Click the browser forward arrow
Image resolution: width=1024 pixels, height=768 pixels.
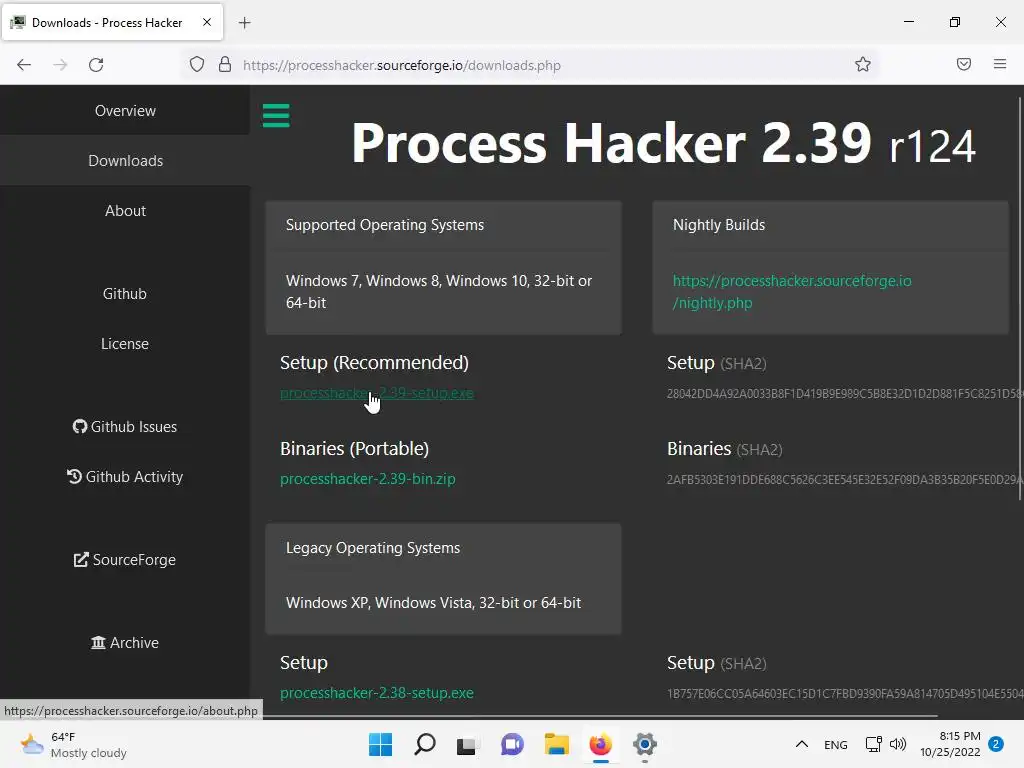[x=60, y=65]
